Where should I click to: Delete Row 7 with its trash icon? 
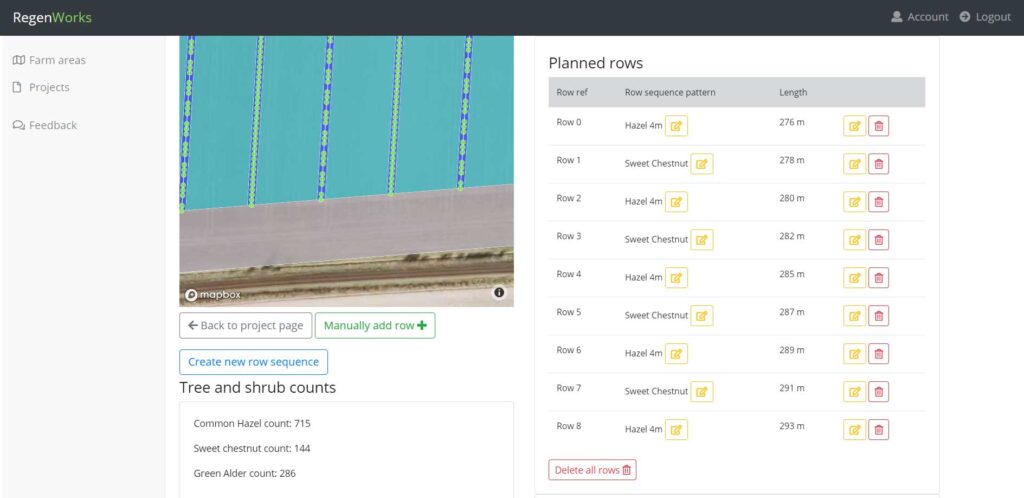(x=878, y=392)
